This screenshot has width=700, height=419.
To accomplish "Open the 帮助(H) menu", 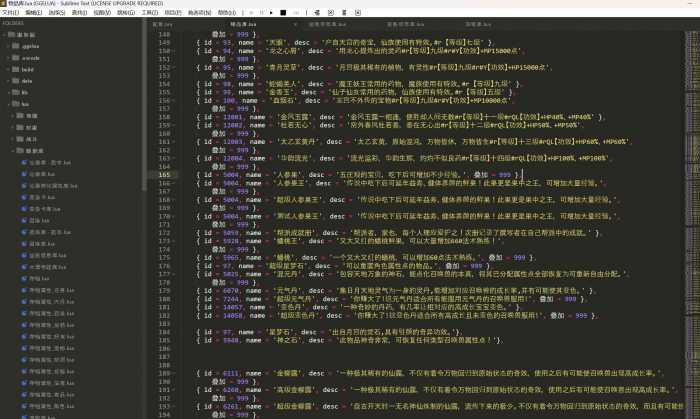I will tap(227, 13).
